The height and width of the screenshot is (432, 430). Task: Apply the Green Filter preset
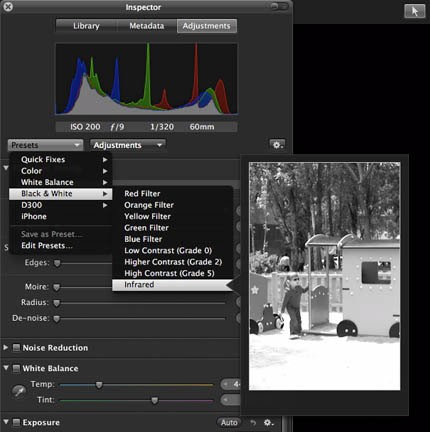pyautogui.click(x=172, y=228)
